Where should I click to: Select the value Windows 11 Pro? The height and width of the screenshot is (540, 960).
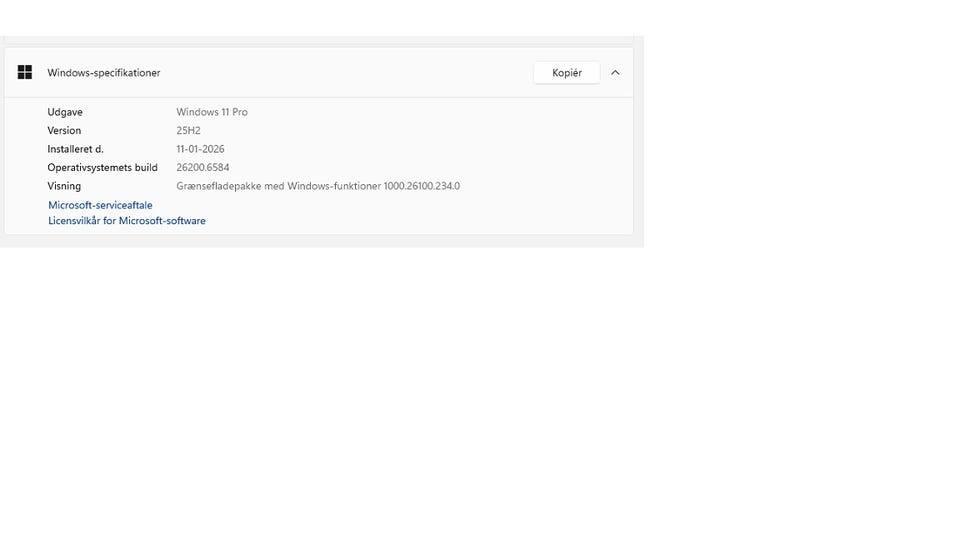click(x=212, y=112)
